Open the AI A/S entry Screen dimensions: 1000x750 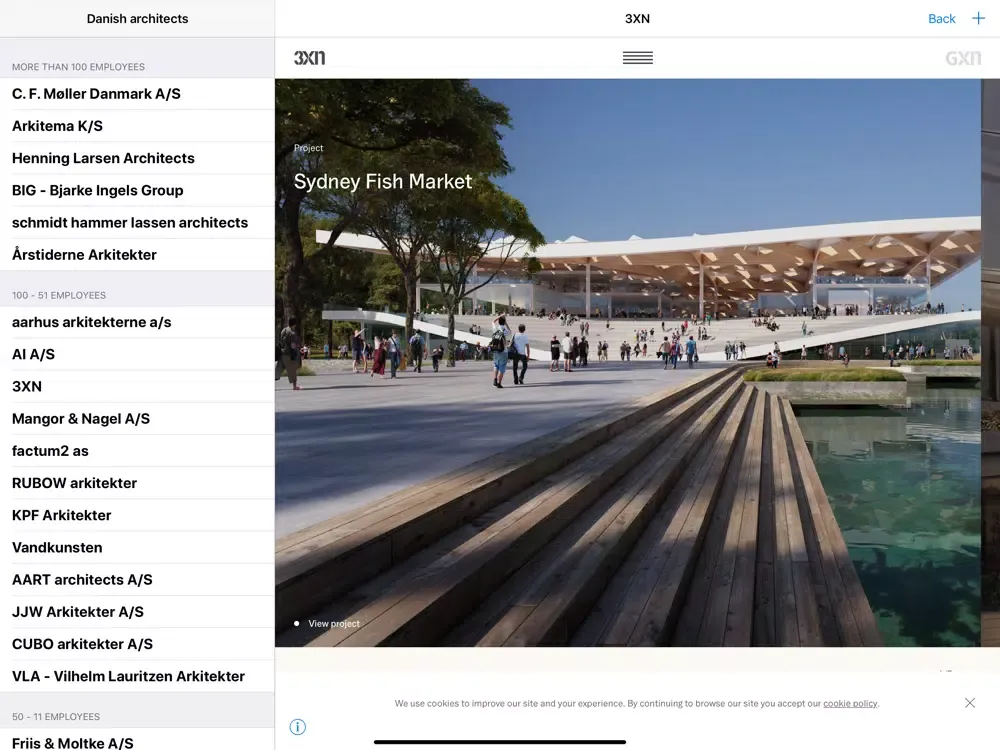(x=137, y=355)
